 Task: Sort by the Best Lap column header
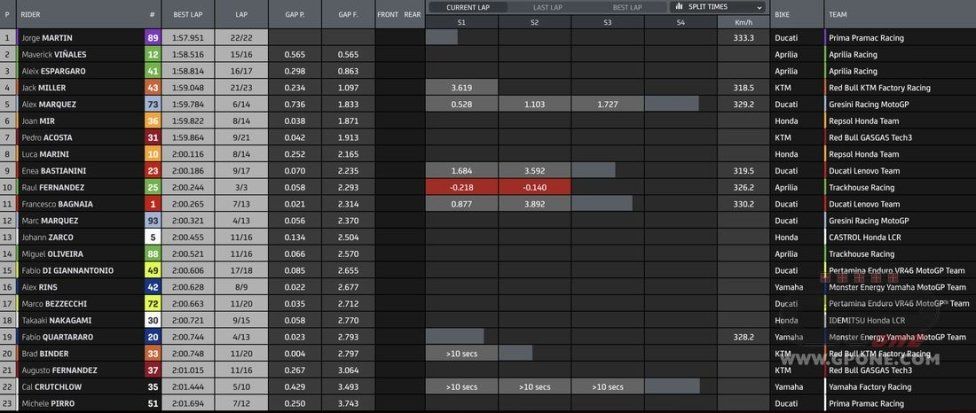click(189, 14)
